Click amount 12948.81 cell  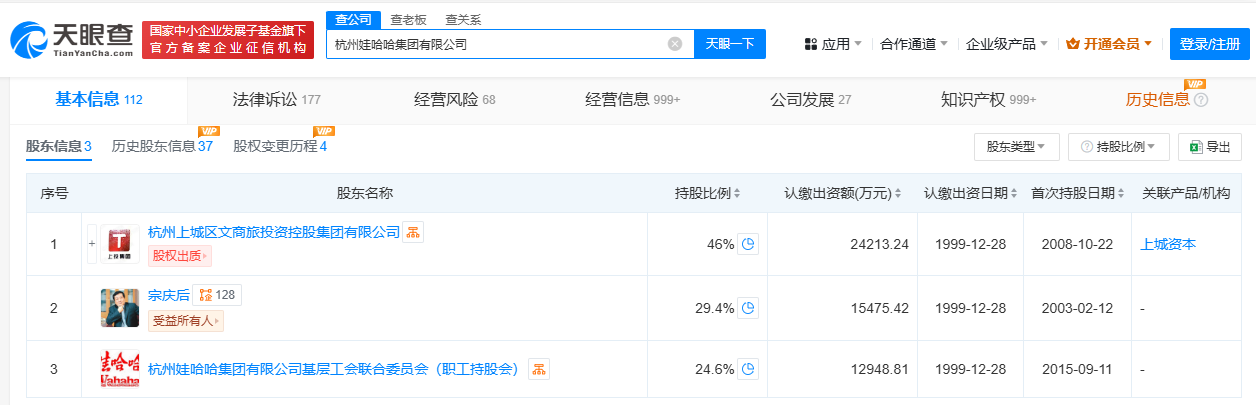pos(880,369)
